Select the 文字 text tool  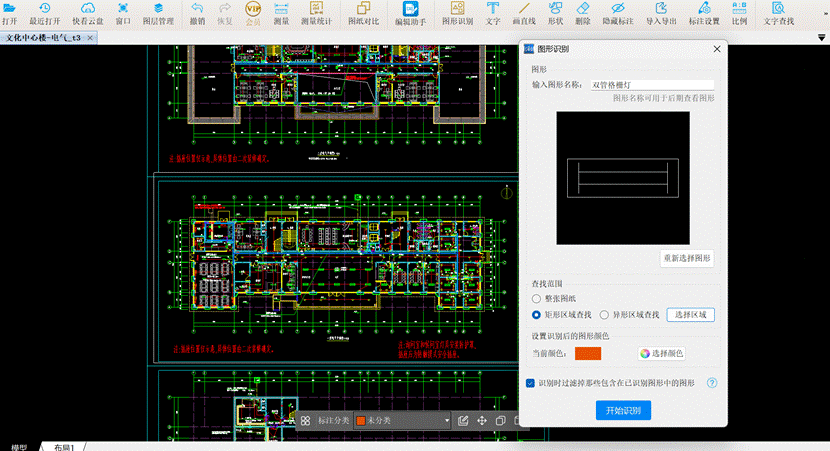tap(492, 13)
